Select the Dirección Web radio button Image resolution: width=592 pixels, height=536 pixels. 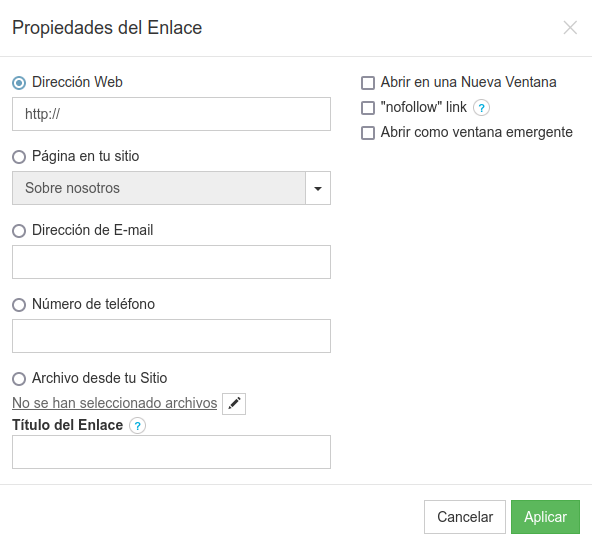point(19,83)
